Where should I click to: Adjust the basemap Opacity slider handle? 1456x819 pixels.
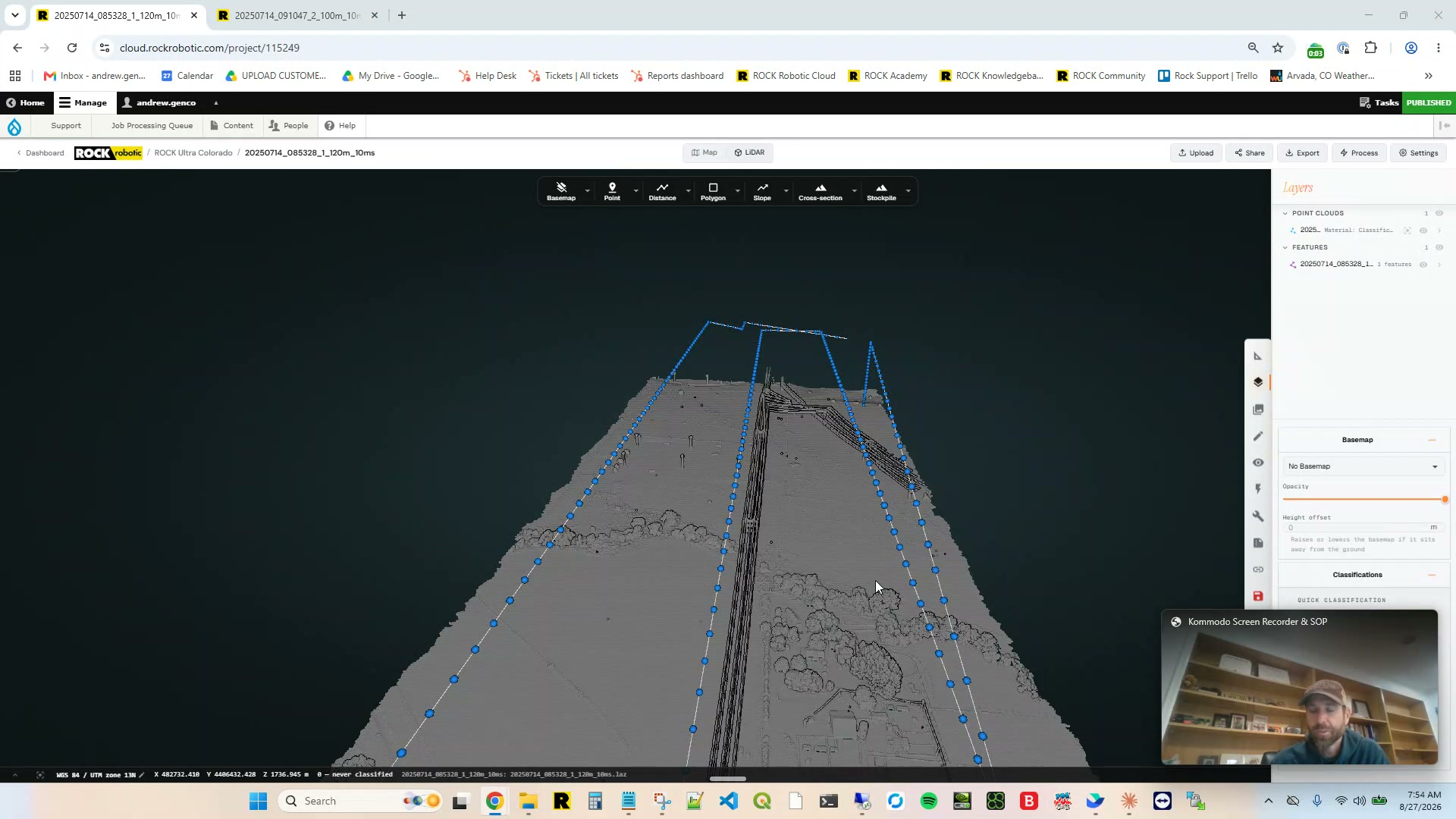pyautogui.click(x=1445, y=500)
